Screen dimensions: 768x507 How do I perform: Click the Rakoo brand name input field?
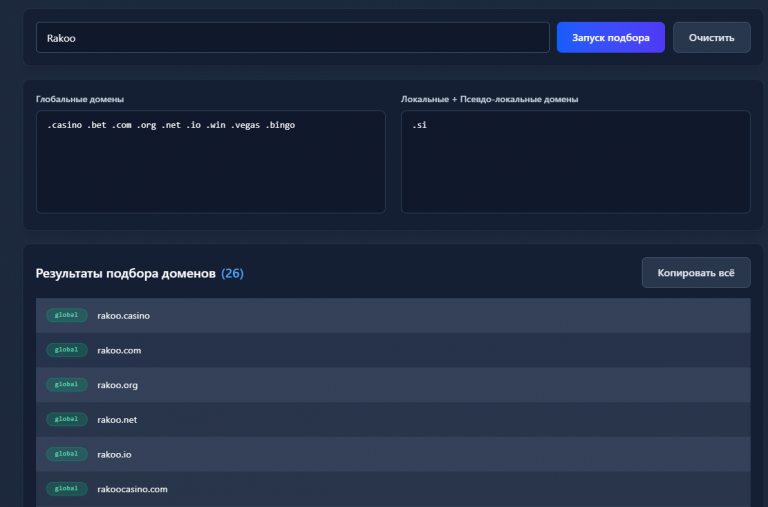[292, 38]
